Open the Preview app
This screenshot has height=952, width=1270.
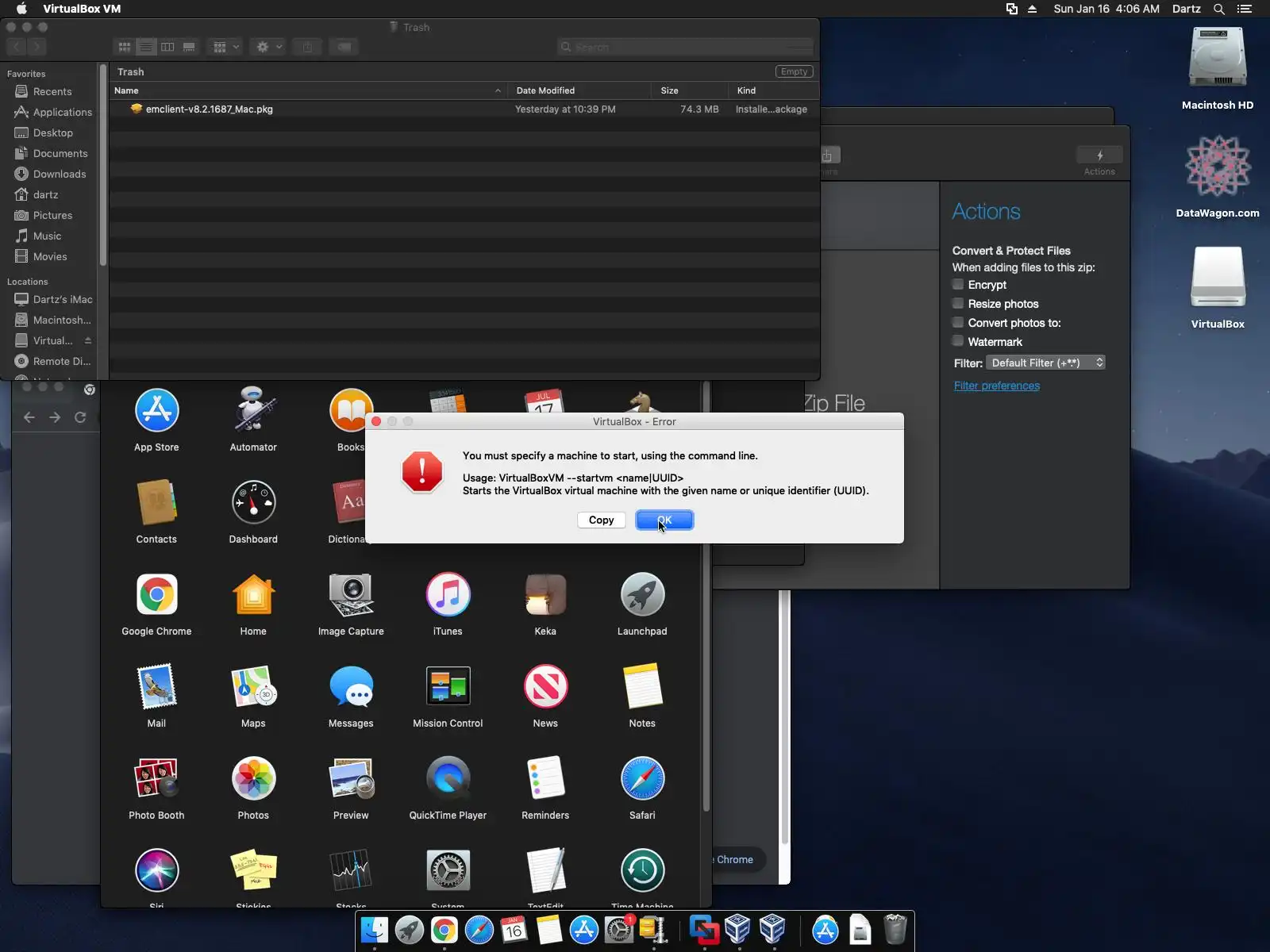pyautogui.click(x=351, y=779)
